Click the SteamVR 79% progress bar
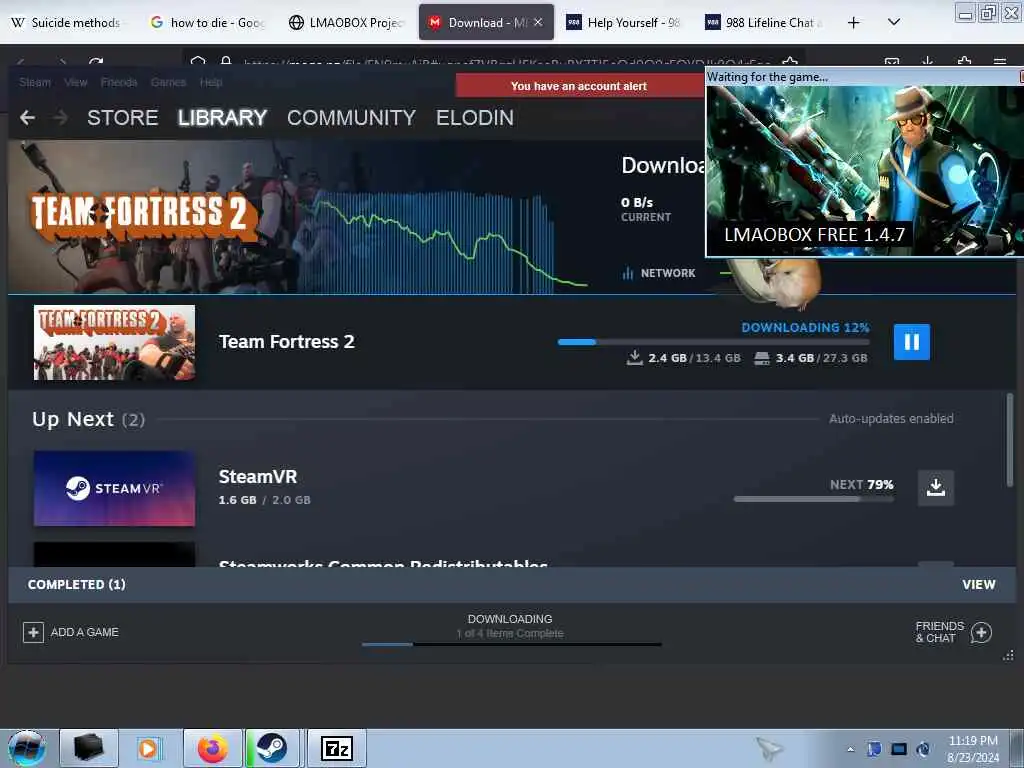This screenshot has height=768, width=1024. (814, 499)
